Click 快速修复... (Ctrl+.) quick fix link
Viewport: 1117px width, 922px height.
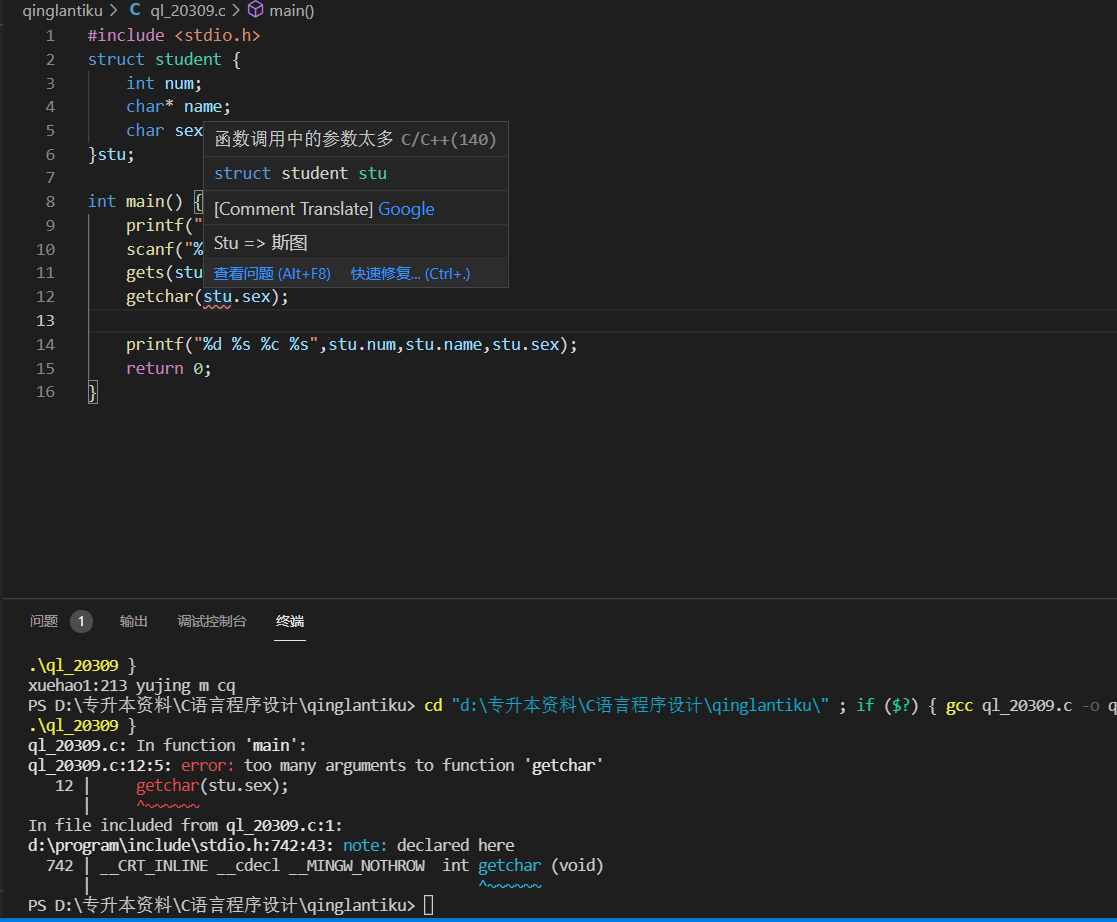[410, 274]
